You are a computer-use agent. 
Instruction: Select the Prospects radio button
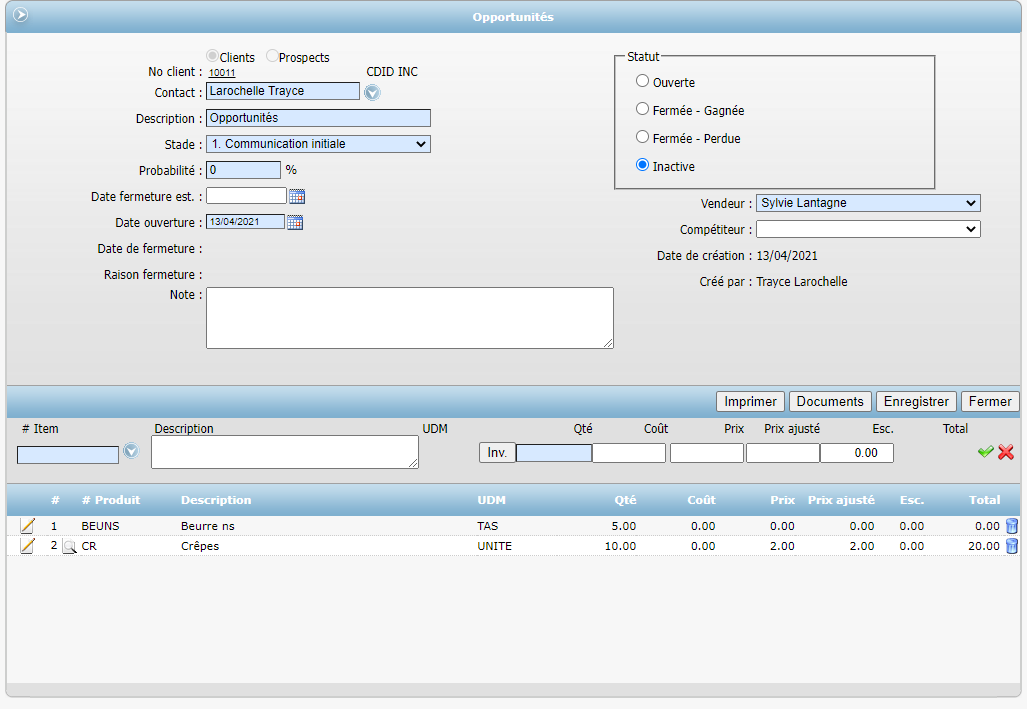(x=272, y=56)
